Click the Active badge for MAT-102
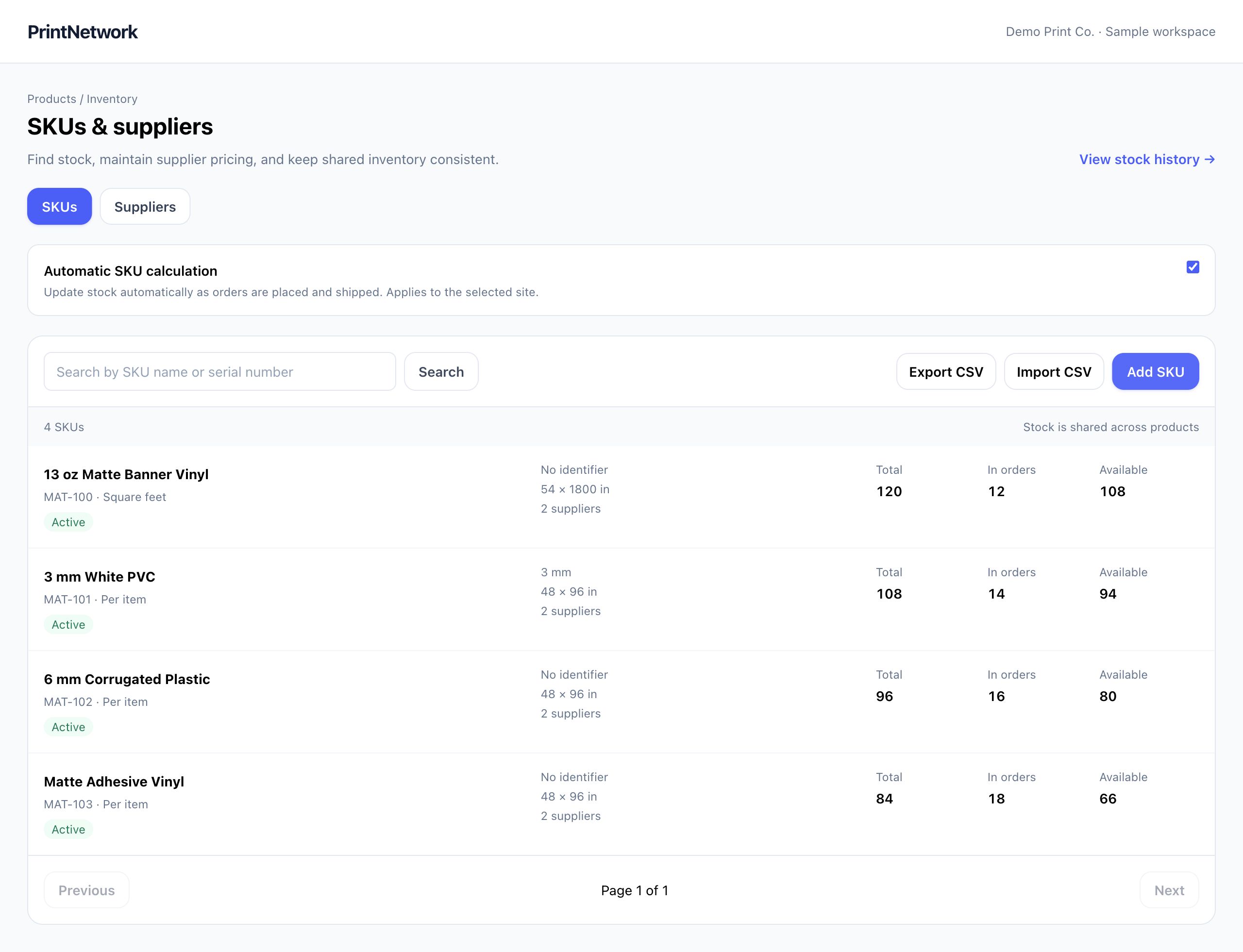This screenshot has width=1243, height=952. click(x=68, y=727)
